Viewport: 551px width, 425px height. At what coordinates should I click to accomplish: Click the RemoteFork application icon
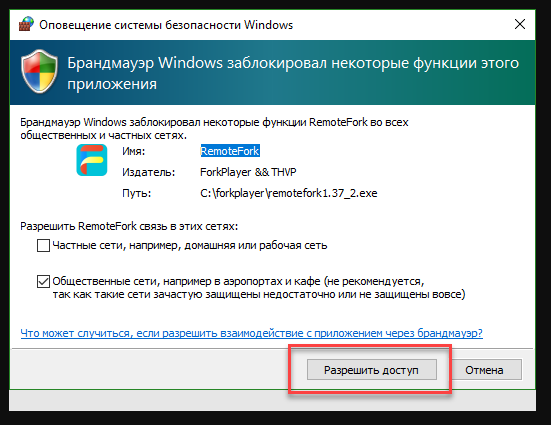point(92,160)
